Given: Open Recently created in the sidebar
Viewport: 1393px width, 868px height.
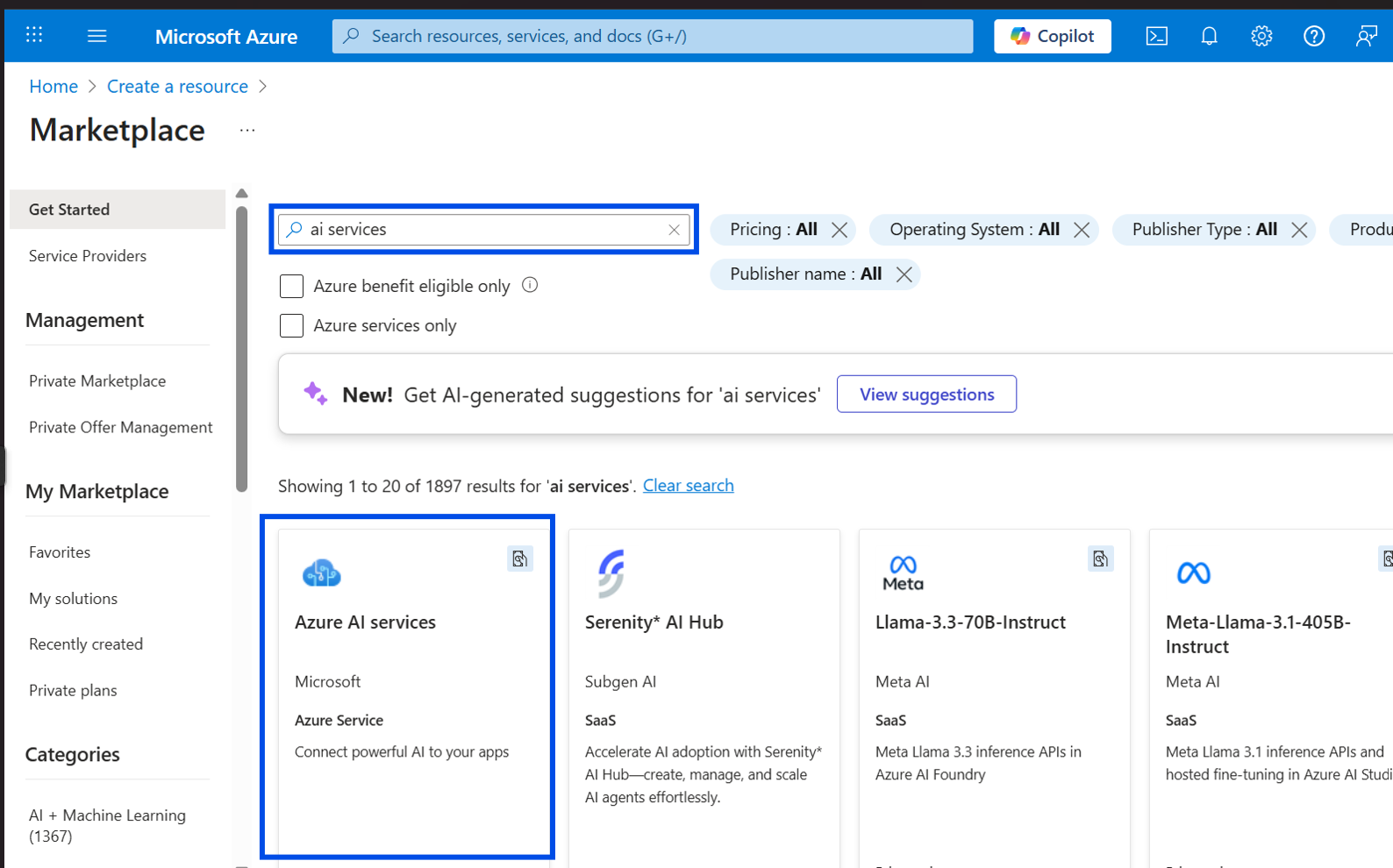Looking at the screenshot, I should (86, 644).
